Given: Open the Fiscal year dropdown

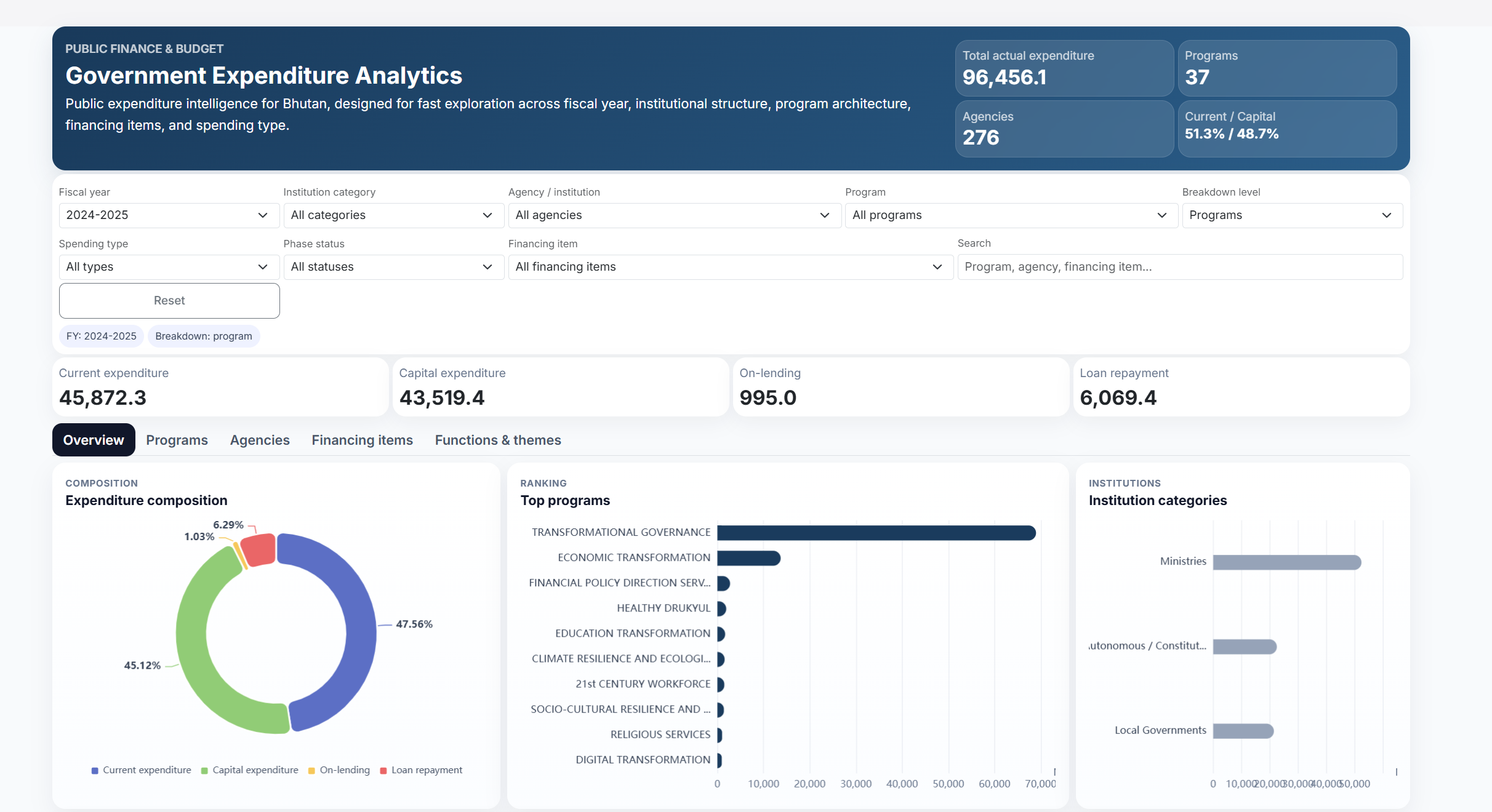Looking at the screenshot, I should tap(169, 215).
